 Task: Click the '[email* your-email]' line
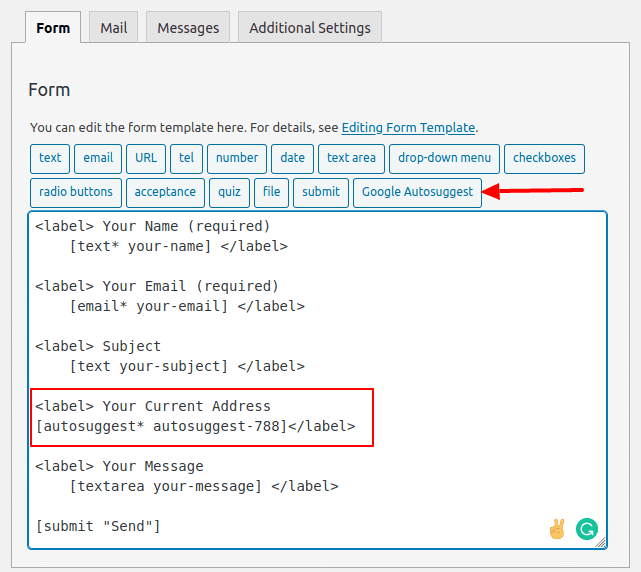187,306
